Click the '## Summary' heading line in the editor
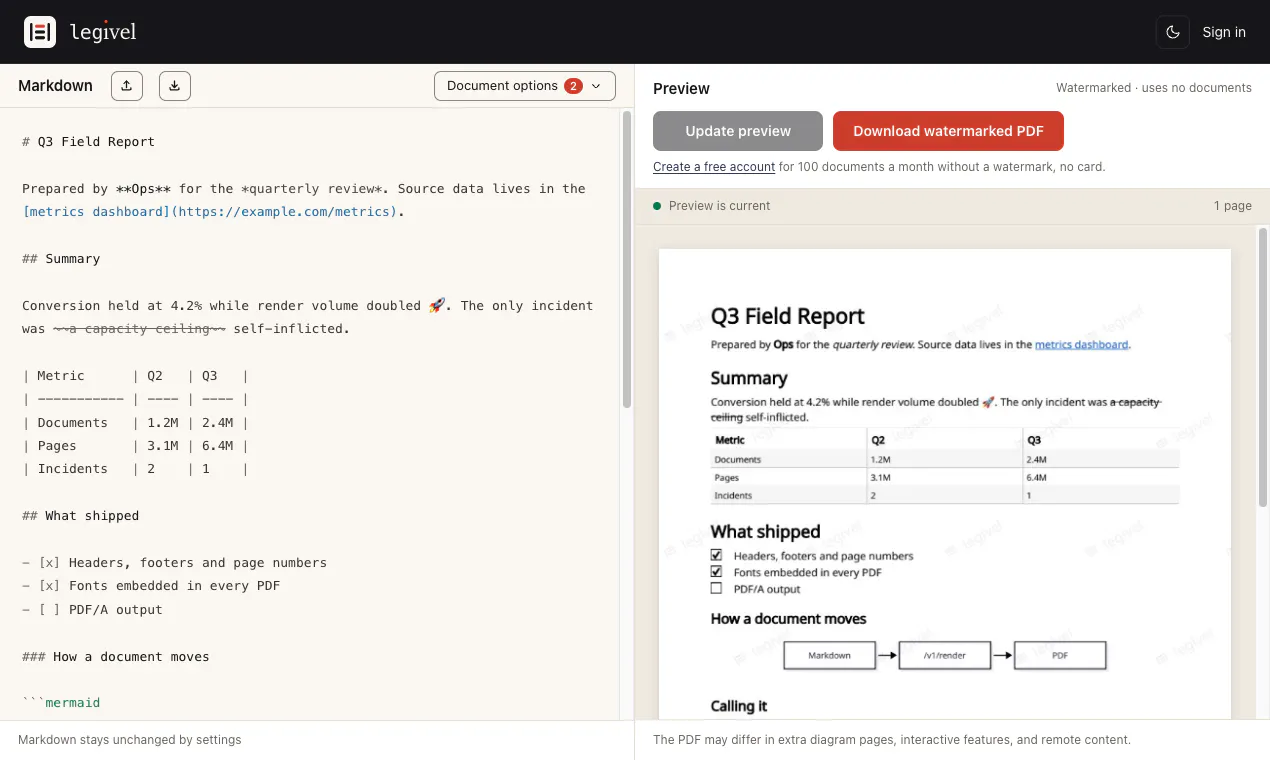The height and width of the screenshot is (760, 1270). (61, 259)
